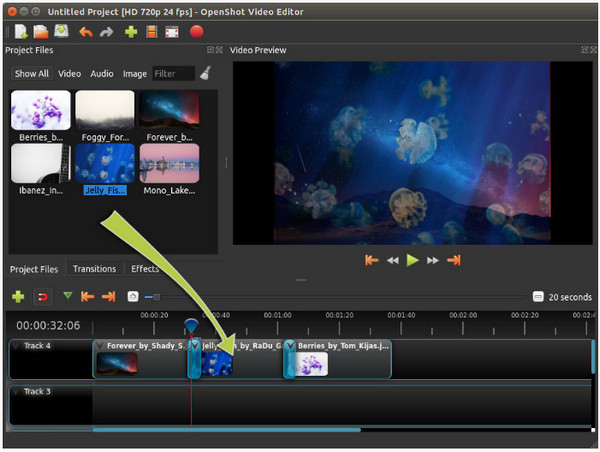Switch to the Effects tab

click(145, 269)
